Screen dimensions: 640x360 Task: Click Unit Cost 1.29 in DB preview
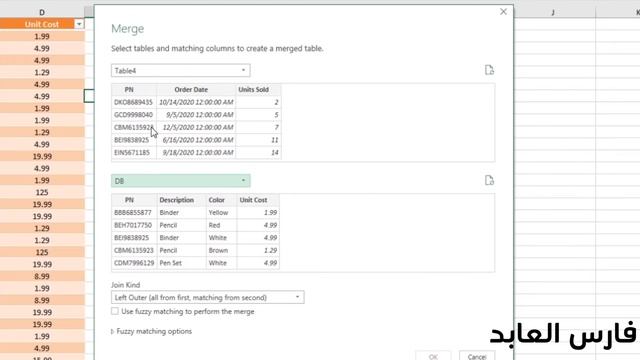tap(258, 251)
